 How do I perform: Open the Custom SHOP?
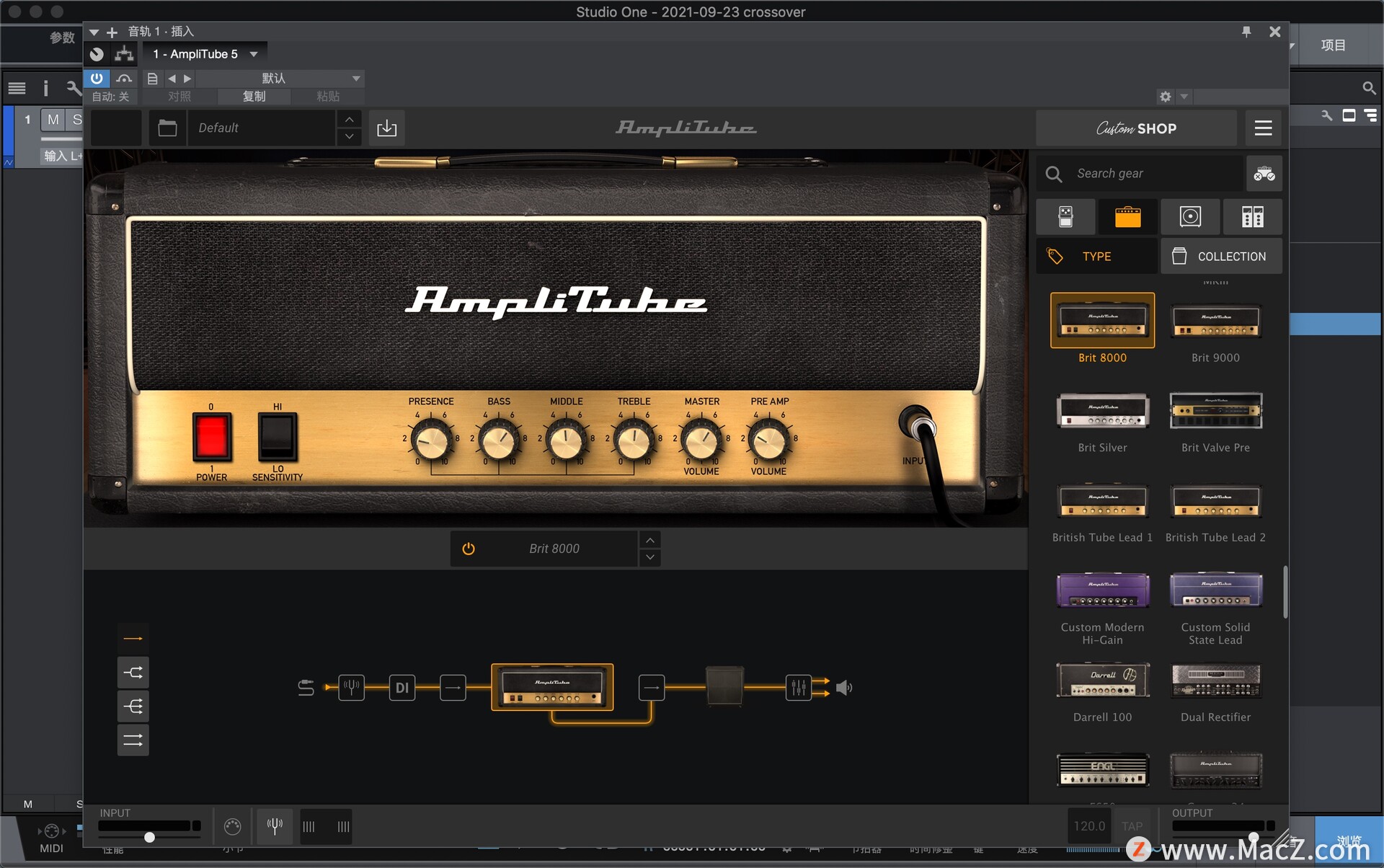tap(1137, 128)
